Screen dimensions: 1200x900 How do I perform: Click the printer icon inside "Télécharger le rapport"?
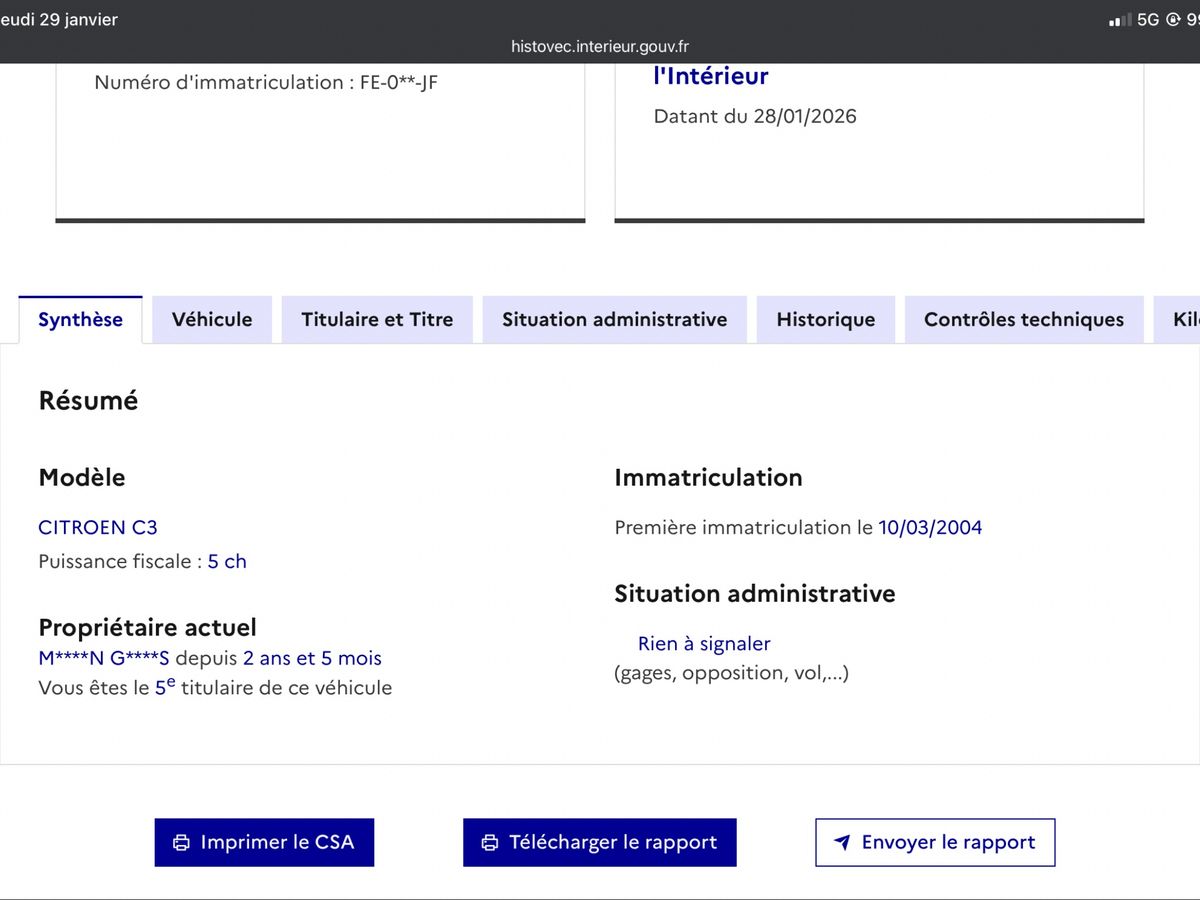(488, 842)
